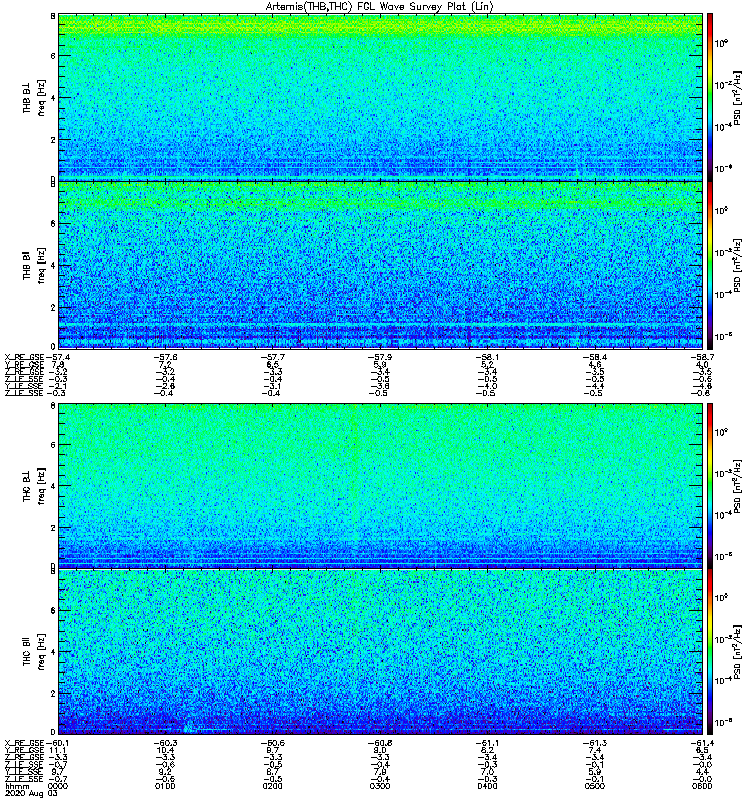Click the 'THC B∥ freq [Hz]' axis label
Screen dimensions: 750x800
pos(34,652)
